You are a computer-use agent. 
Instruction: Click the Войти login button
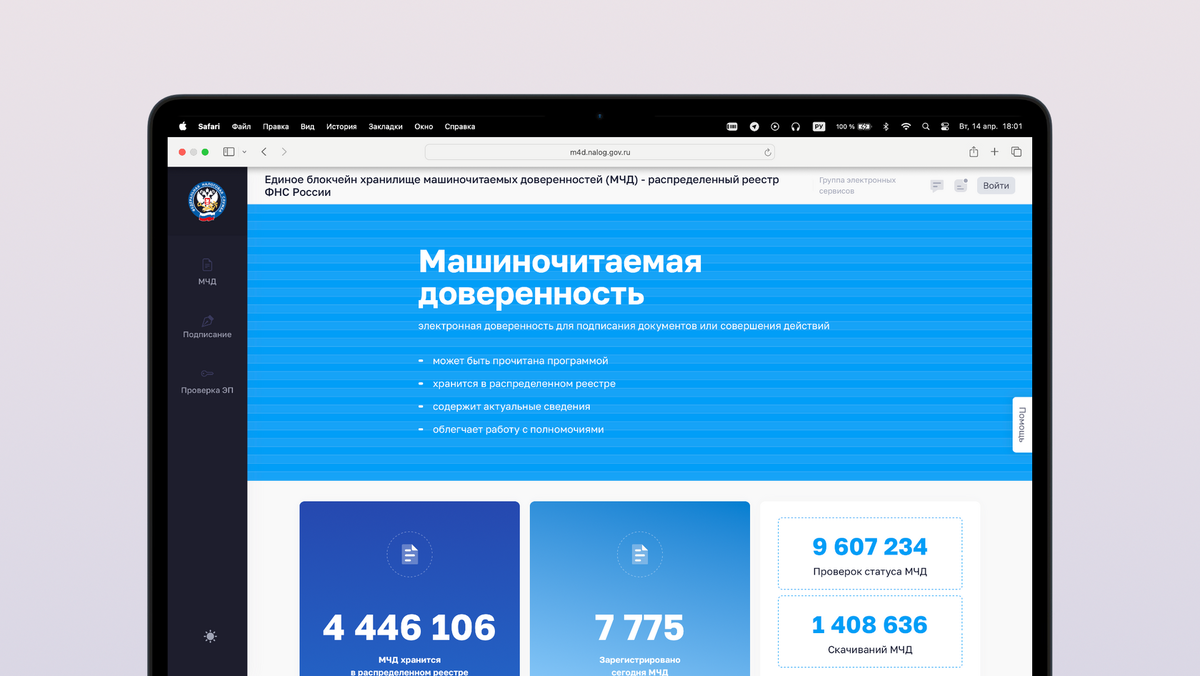pos(996,185)
